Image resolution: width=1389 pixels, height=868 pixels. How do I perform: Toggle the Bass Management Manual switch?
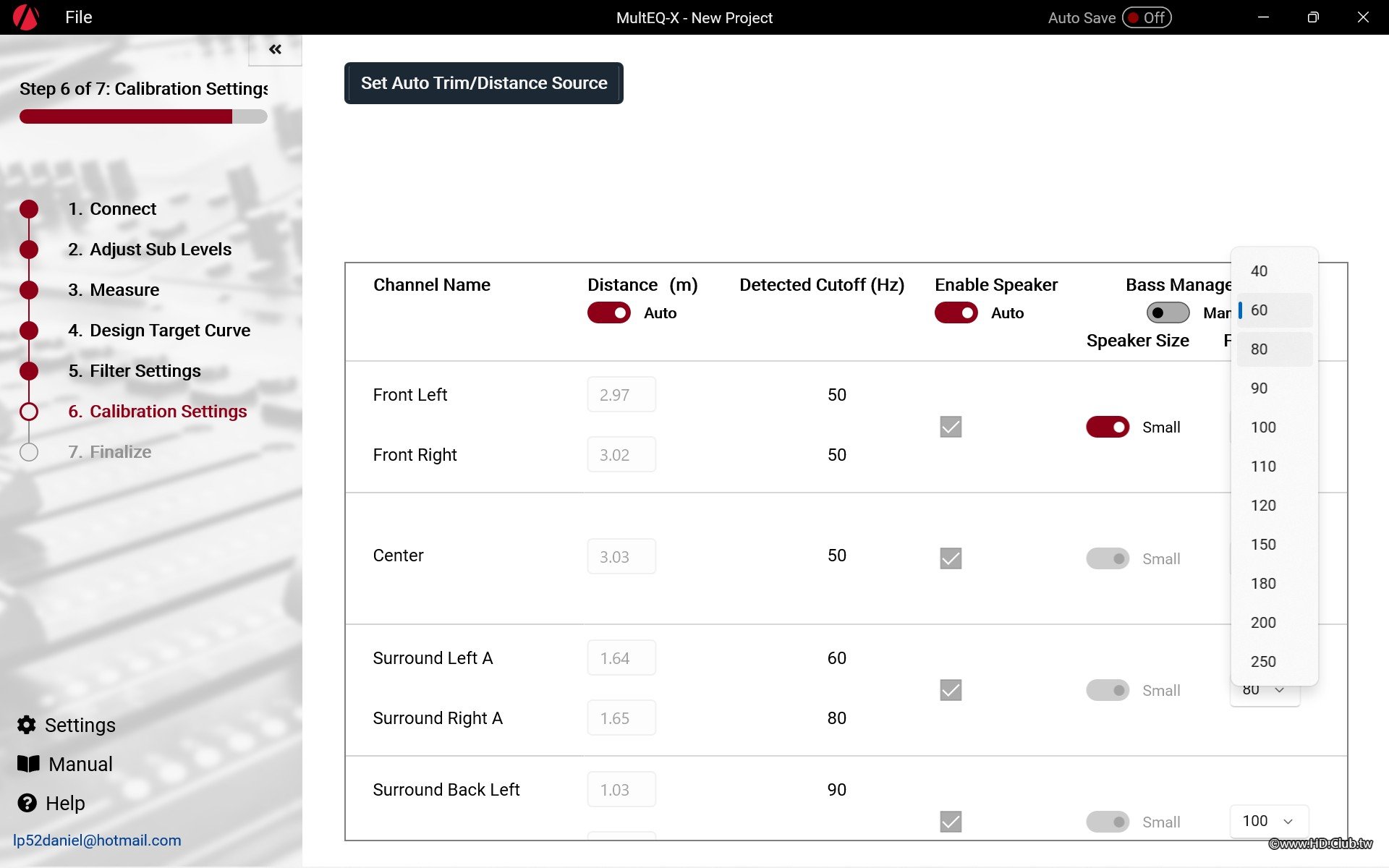pos(1168,312)
